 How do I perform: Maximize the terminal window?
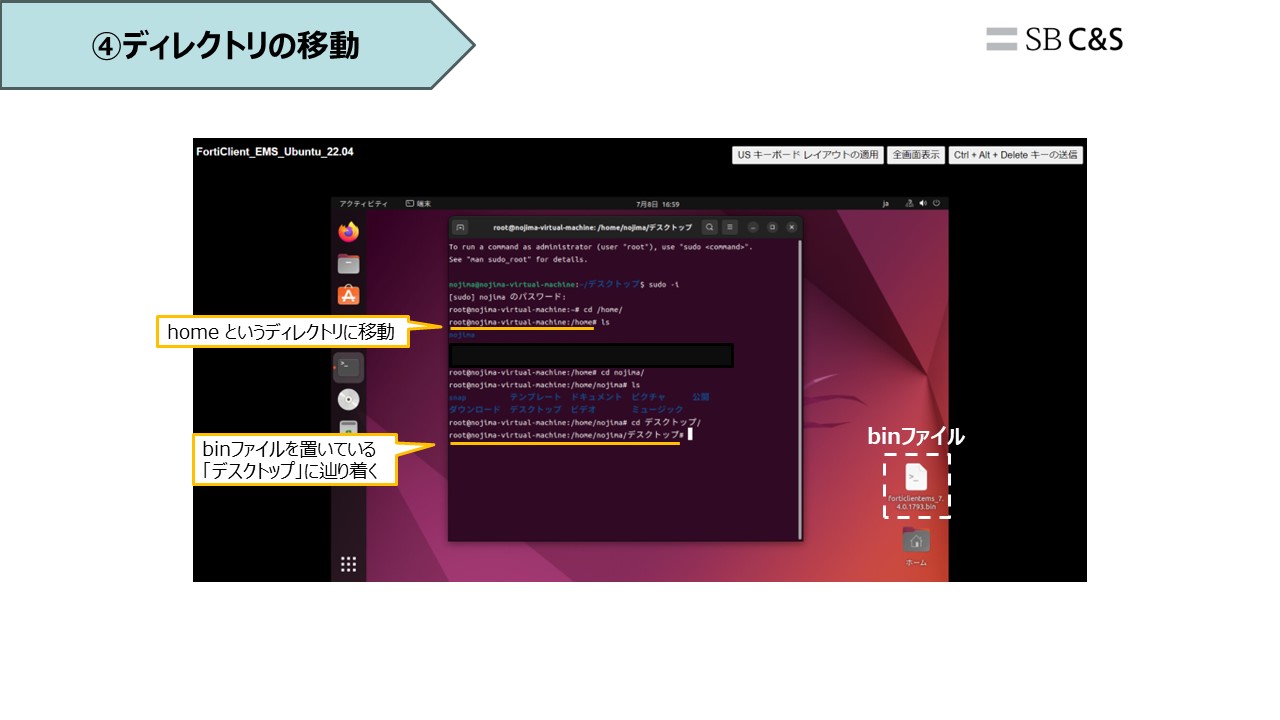click(x=773, y=227)
